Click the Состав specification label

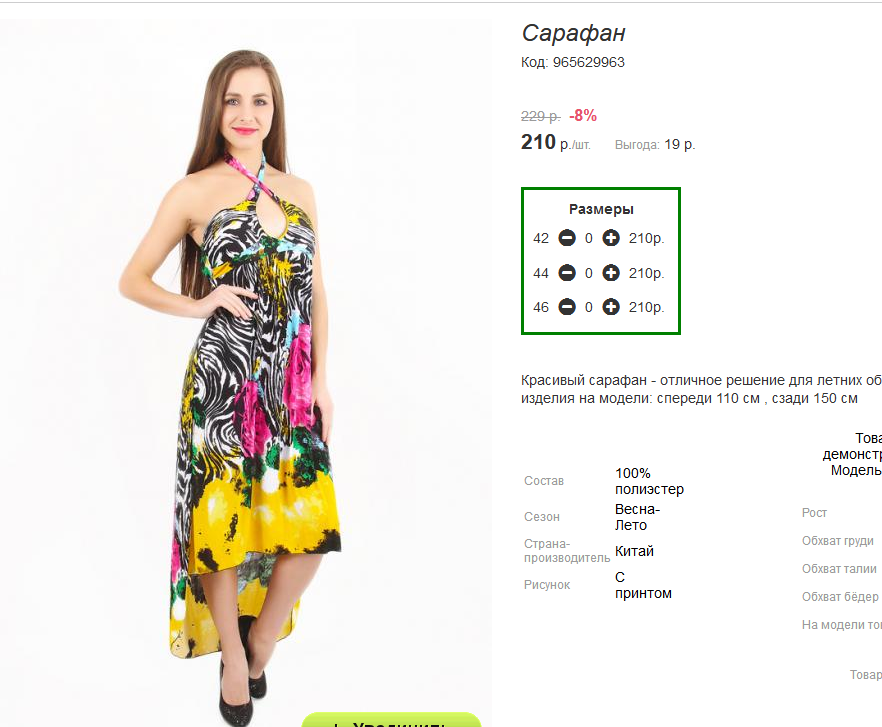coord(544,481)
